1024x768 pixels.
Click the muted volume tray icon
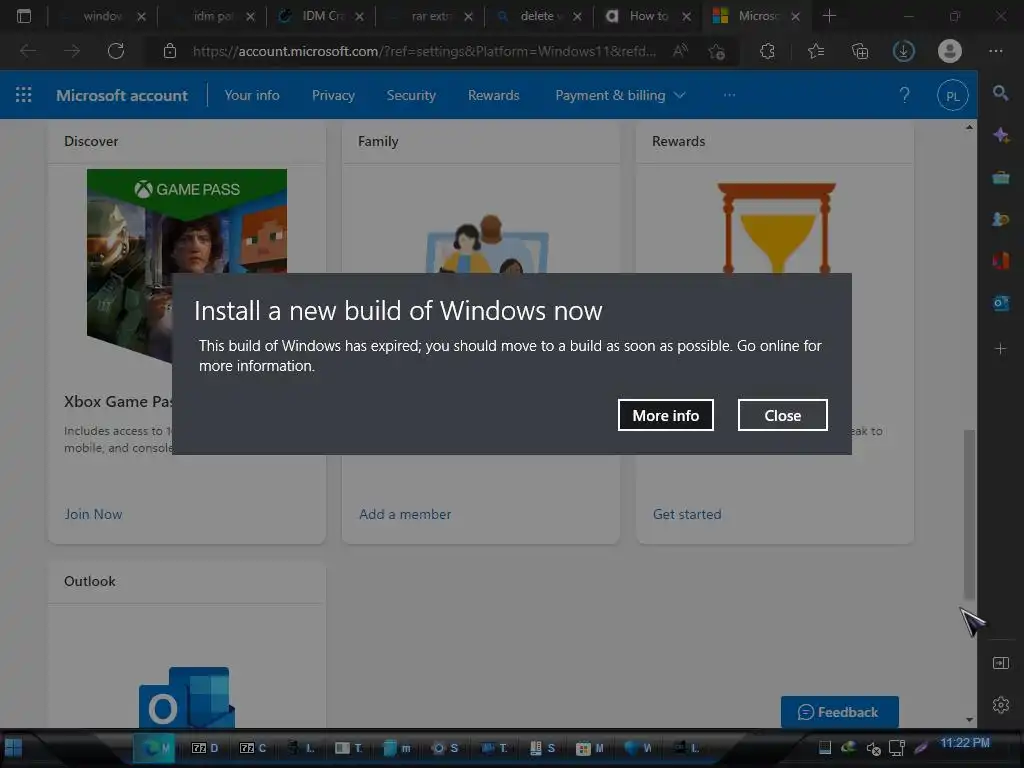click(x=873, y=748)
